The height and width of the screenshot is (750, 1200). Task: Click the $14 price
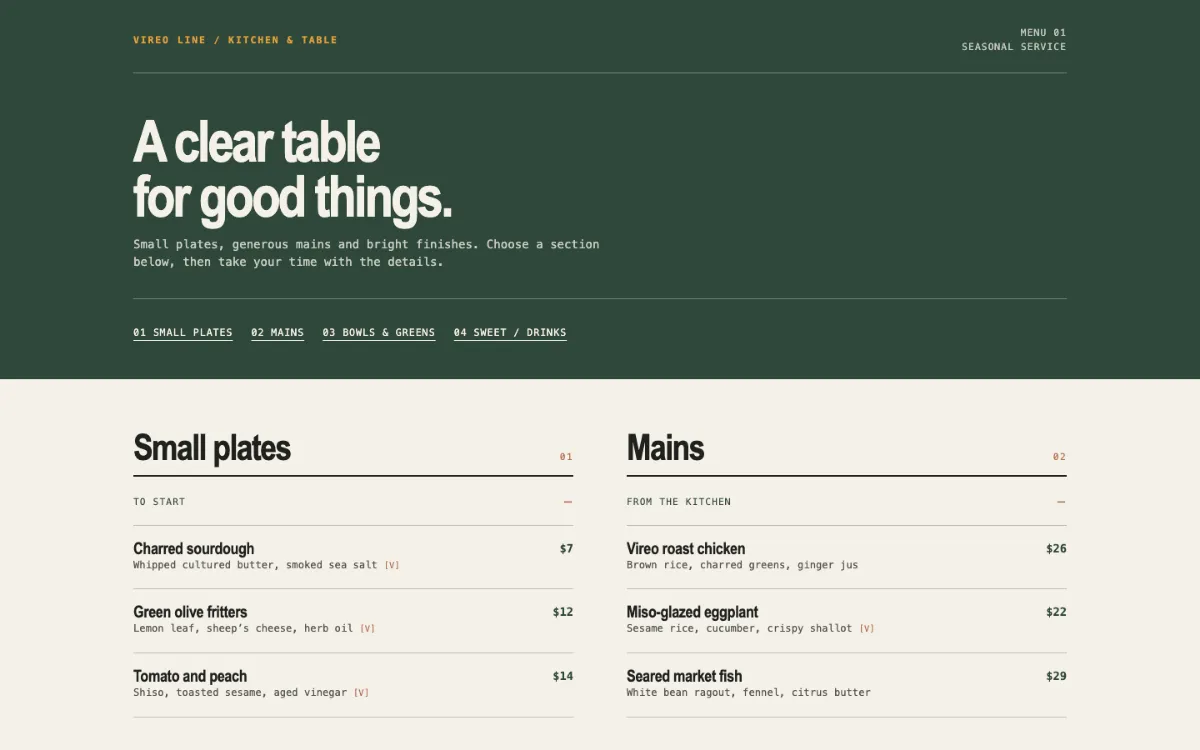pyautogui.click(x=563, y=676)
